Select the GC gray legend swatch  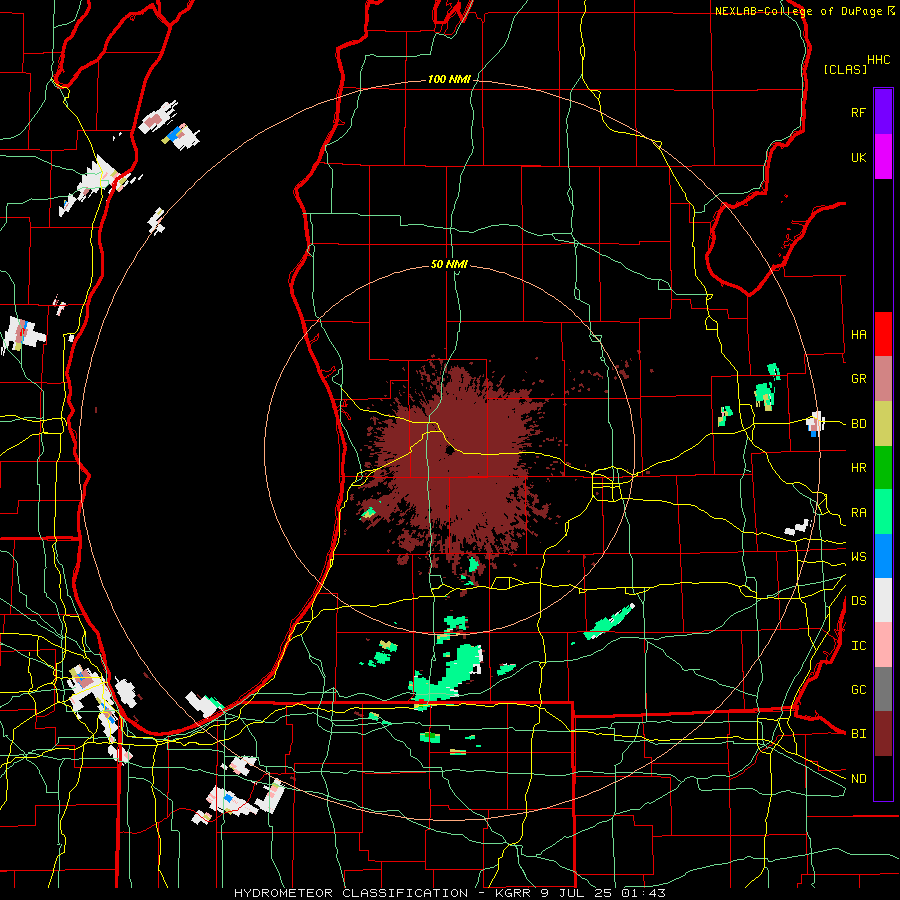(883, 689)
